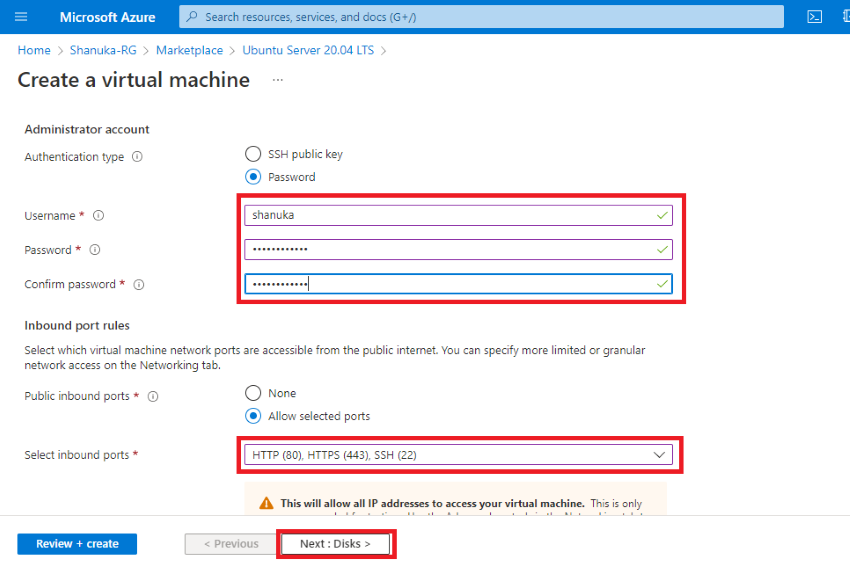Open the ellipsis menu beside page title
Viewport: 850px width, 575px height.
coord(278,80)
